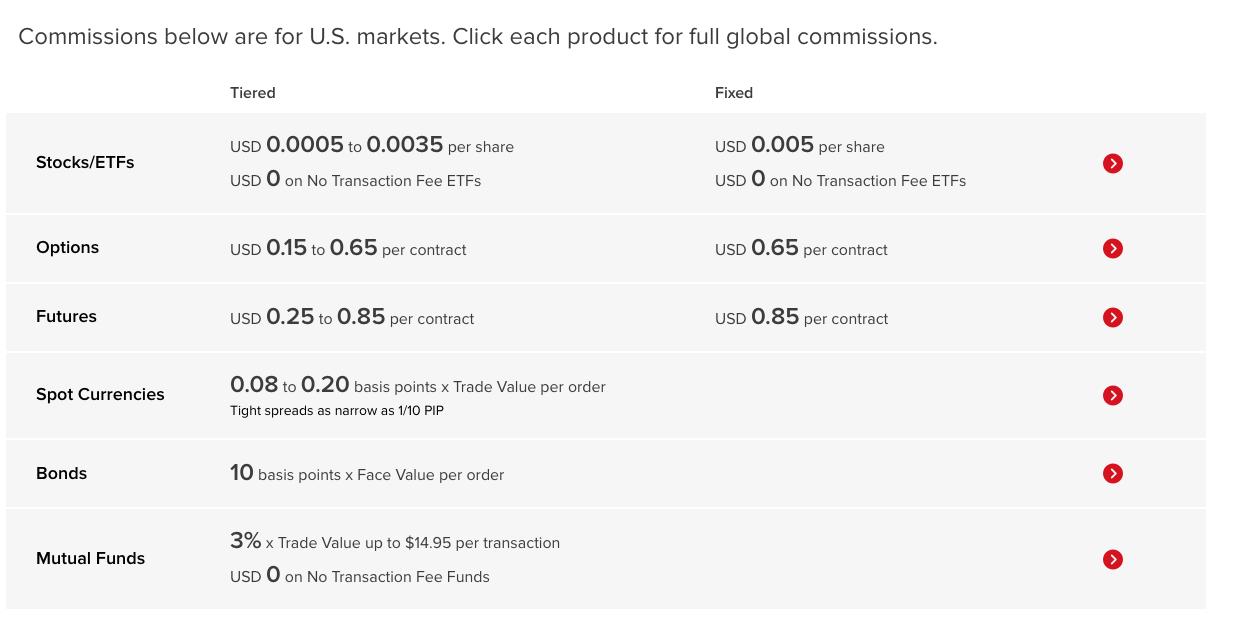Click the Tiered column header
This screenshot has width=1233, height=629.
[252, 92]
